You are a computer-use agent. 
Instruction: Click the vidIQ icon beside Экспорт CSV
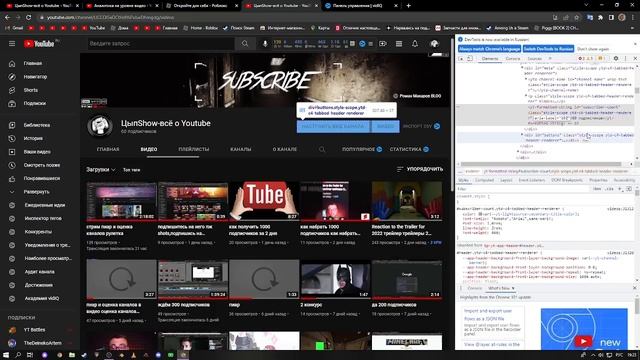437,126
